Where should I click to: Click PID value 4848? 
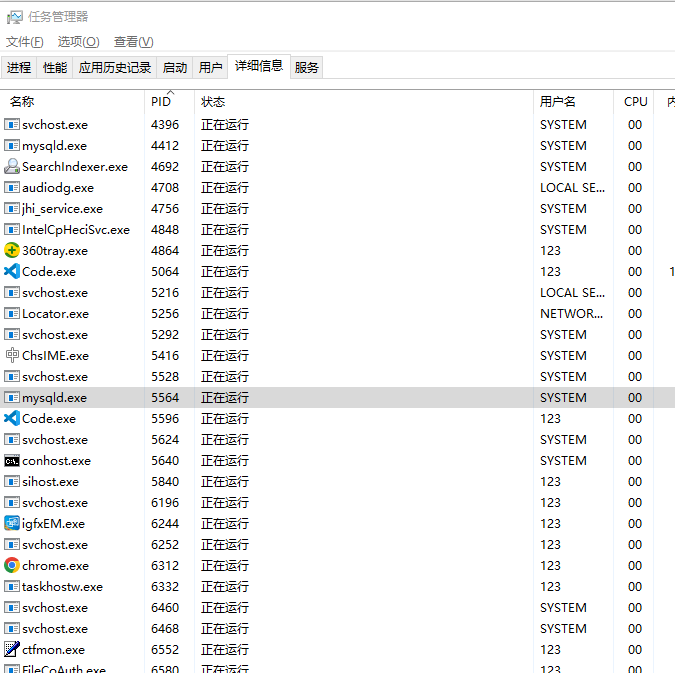[x=165, y=230]
